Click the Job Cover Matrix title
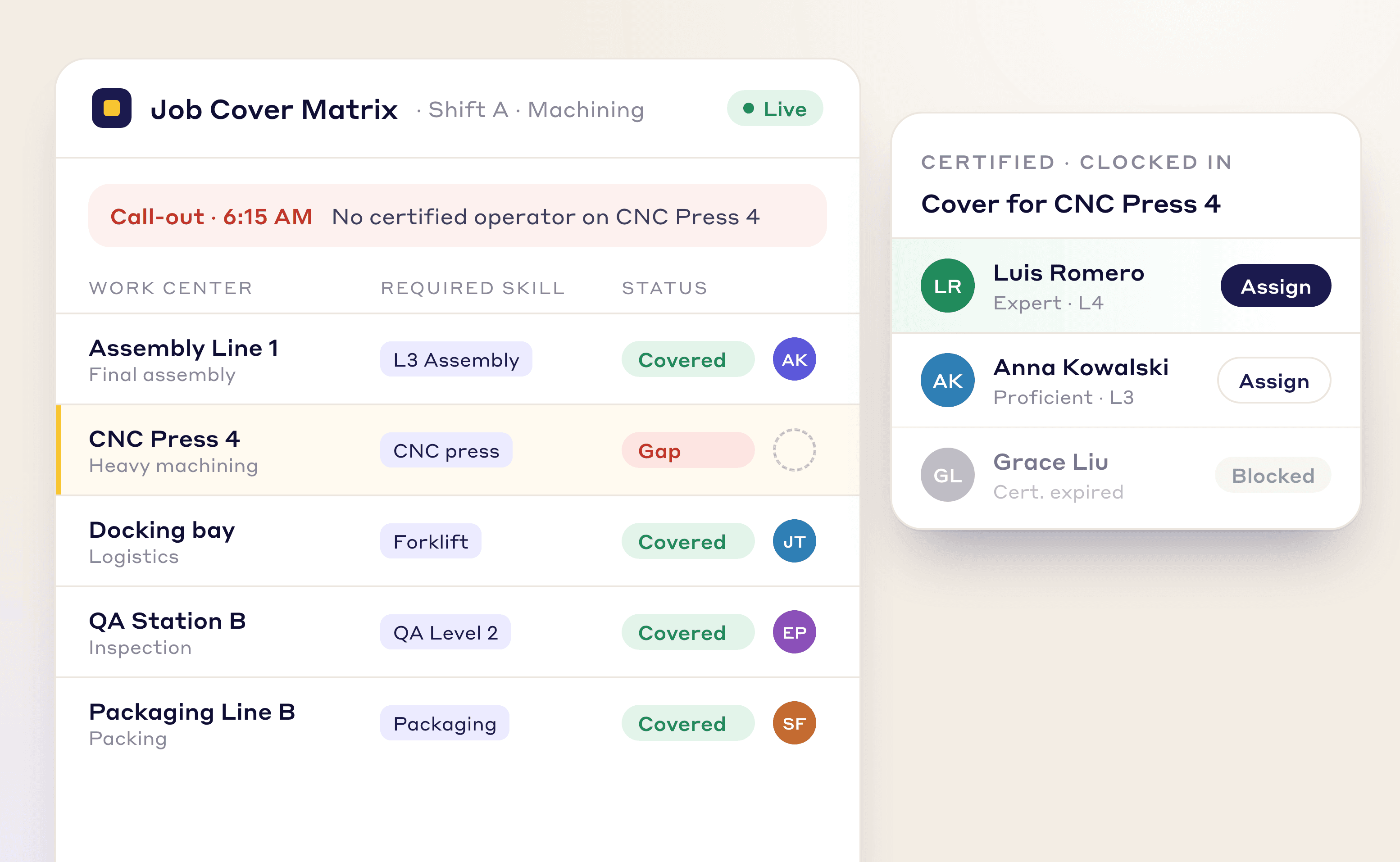Viewport: 1400px width, 862px height. click(274, 109)
